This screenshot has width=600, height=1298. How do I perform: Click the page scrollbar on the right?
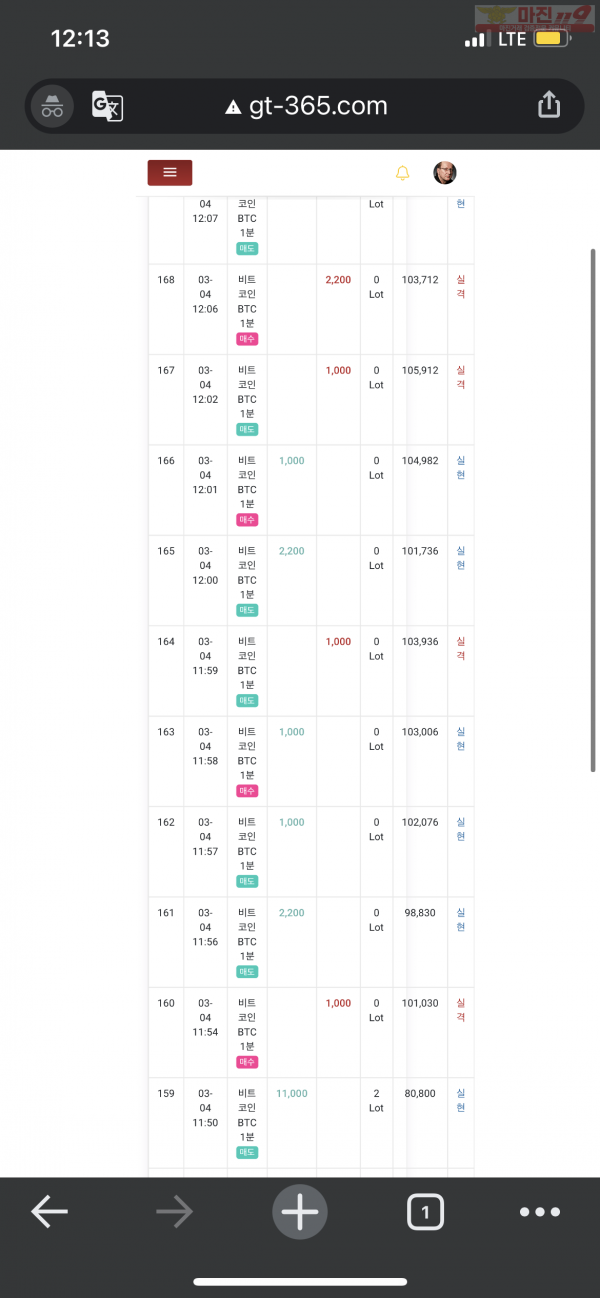[x=594, y=510]
